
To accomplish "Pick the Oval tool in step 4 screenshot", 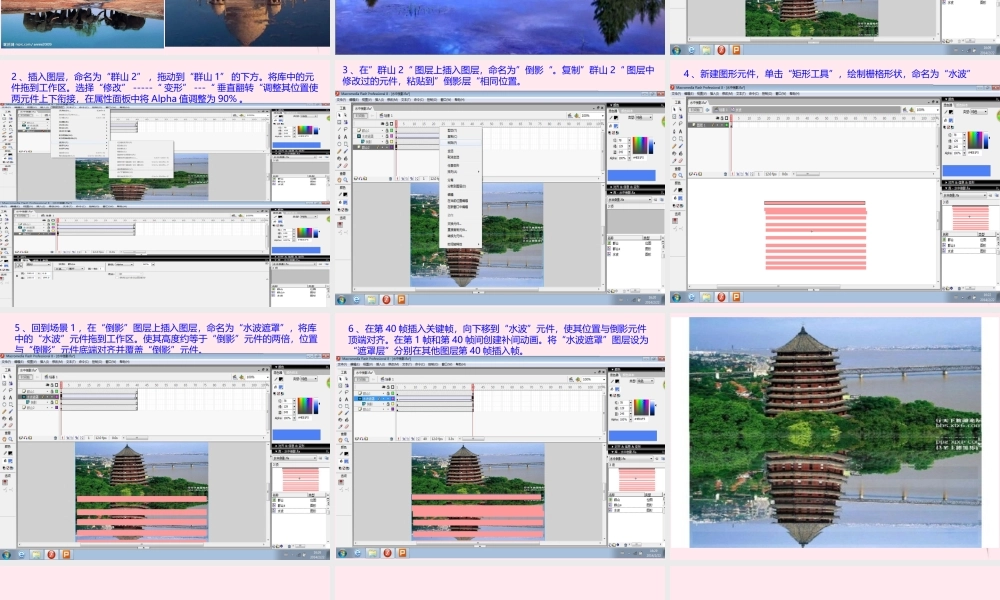I will click(674, 139).
